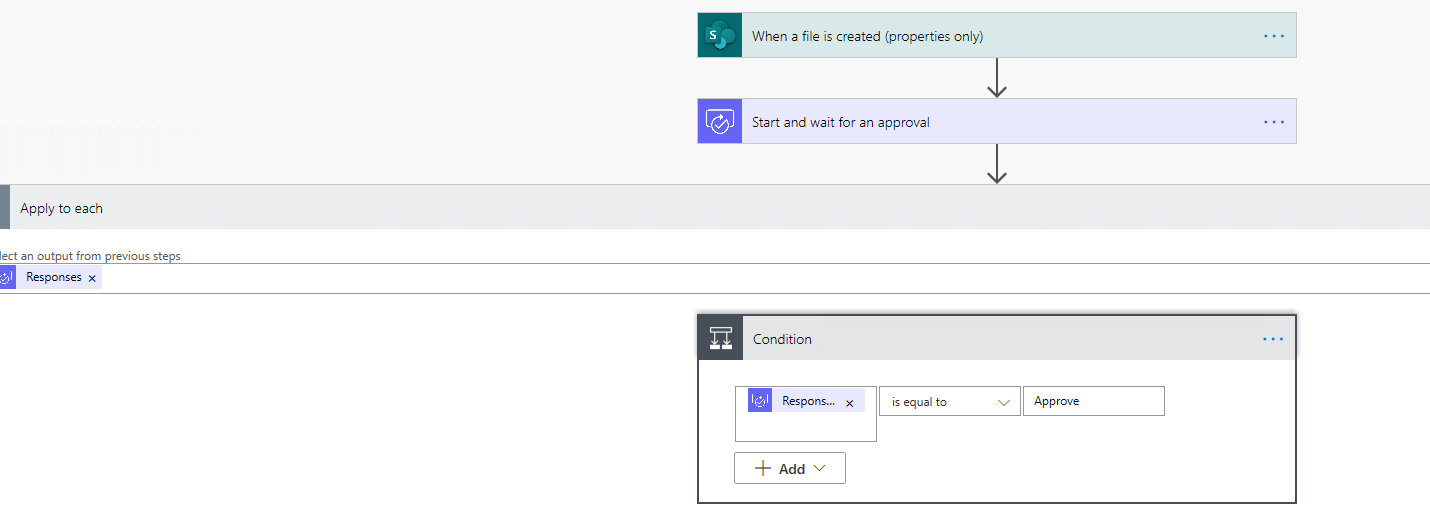This screenshot has width=1430, height=512.
Task: Open the 'is equal to' operator dropdown
Action: pos(950,402)
